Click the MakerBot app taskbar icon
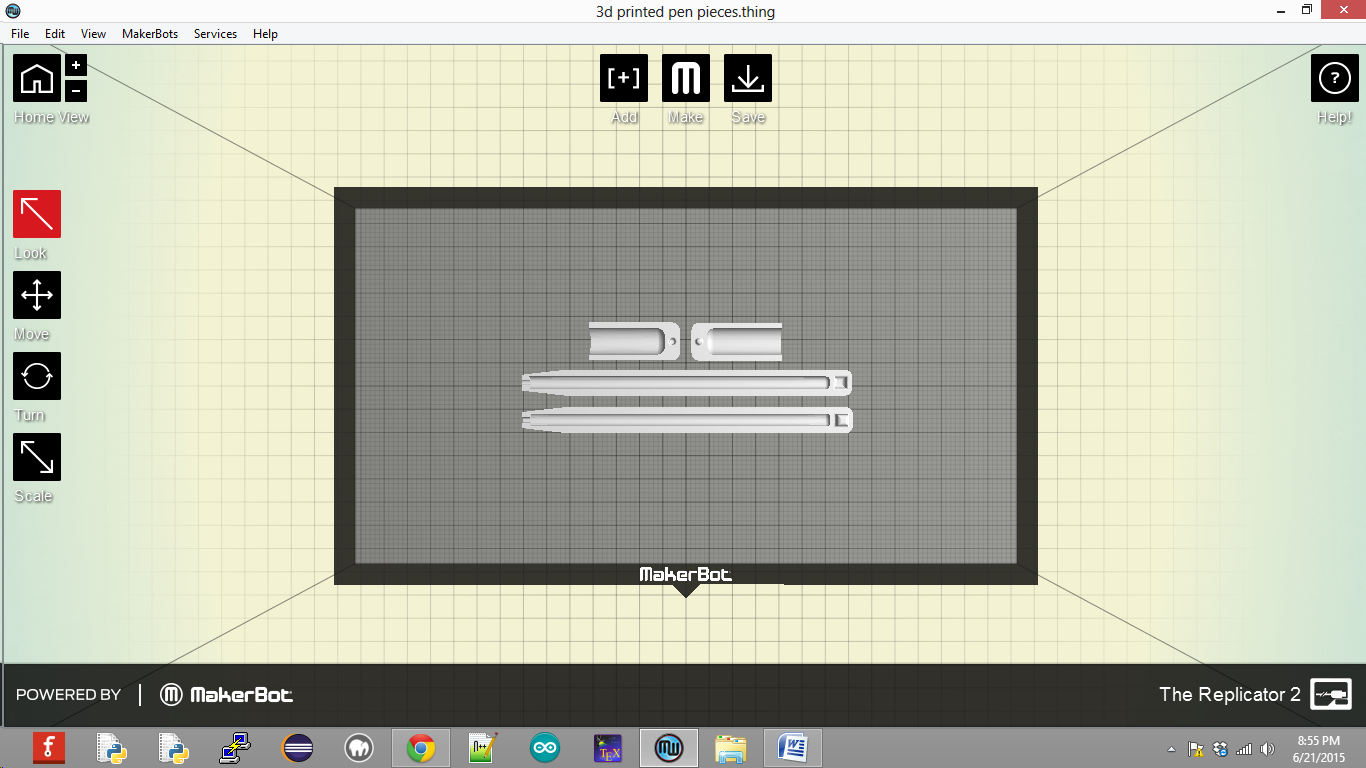The height and width of the screenshot is (768, 1366). 669,748
